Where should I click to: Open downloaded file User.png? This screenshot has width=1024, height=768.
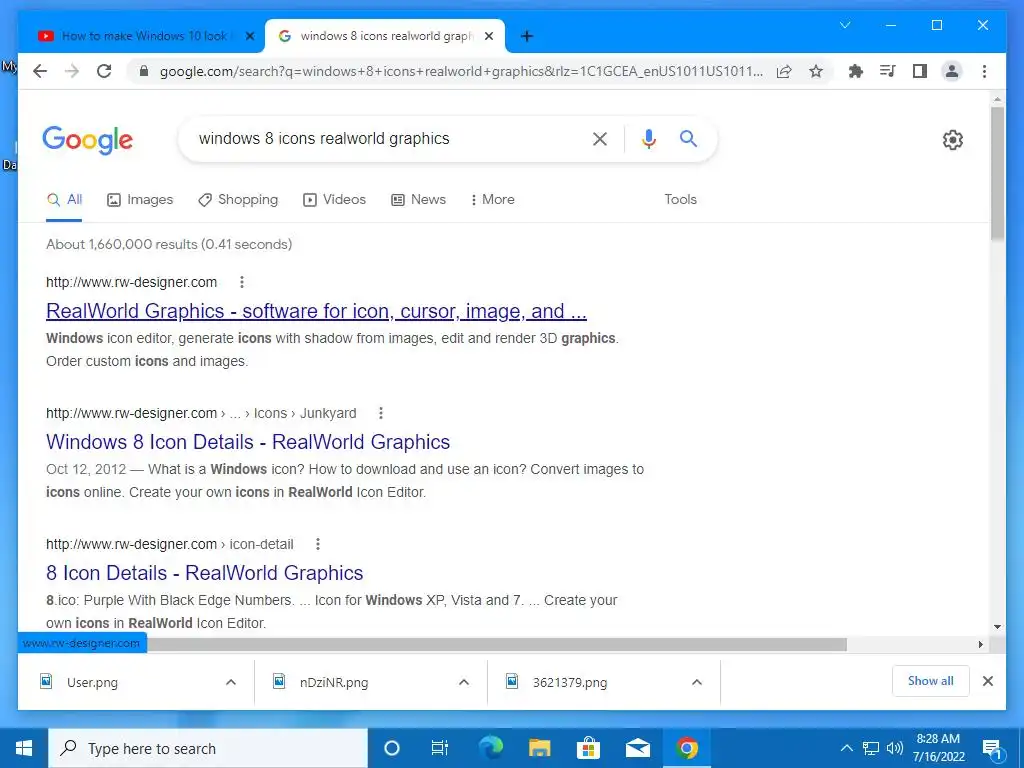(92, 682)
